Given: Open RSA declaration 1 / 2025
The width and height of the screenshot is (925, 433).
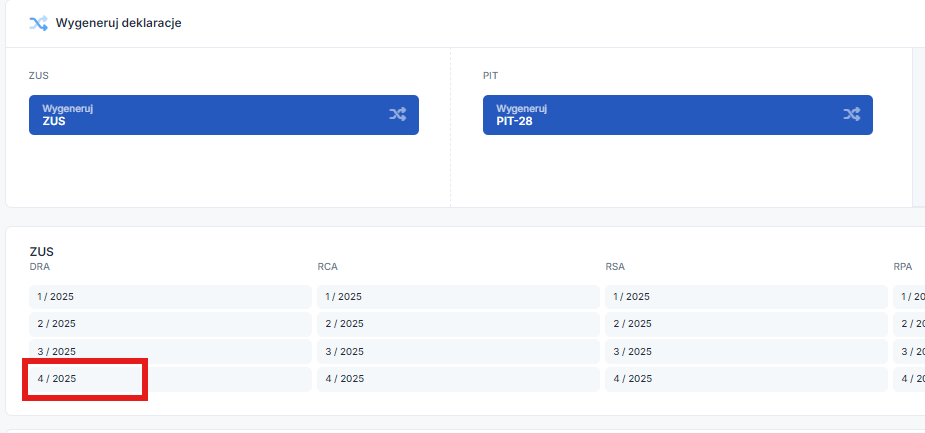Looking at the screenshot, I should pos(746,297).
